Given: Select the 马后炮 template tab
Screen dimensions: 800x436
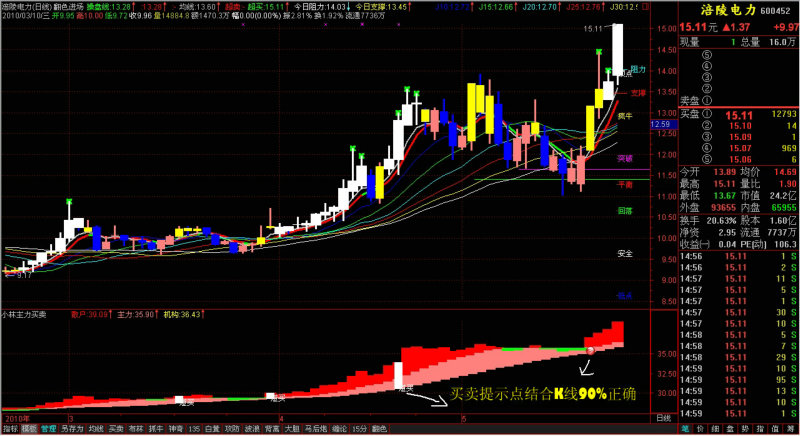Looking at the screenshot, I should [316, 429].
